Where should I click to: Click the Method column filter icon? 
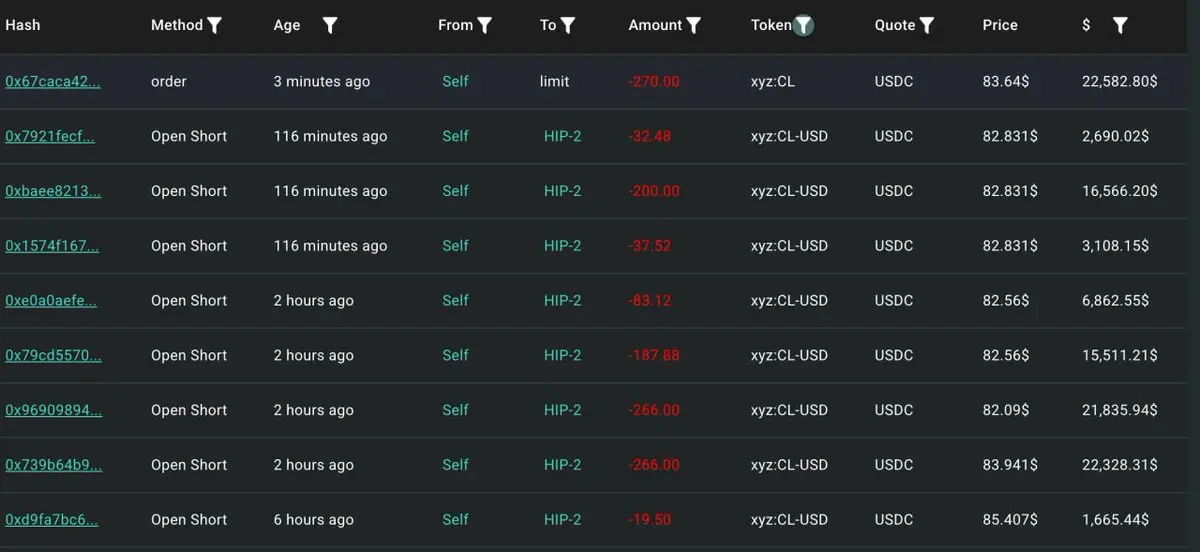(214, 26)
